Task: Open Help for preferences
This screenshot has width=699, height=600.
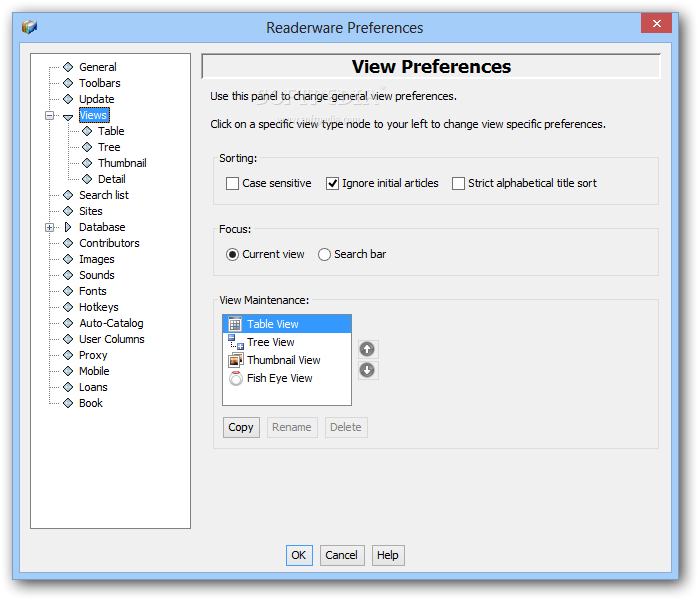Action: 388,555
